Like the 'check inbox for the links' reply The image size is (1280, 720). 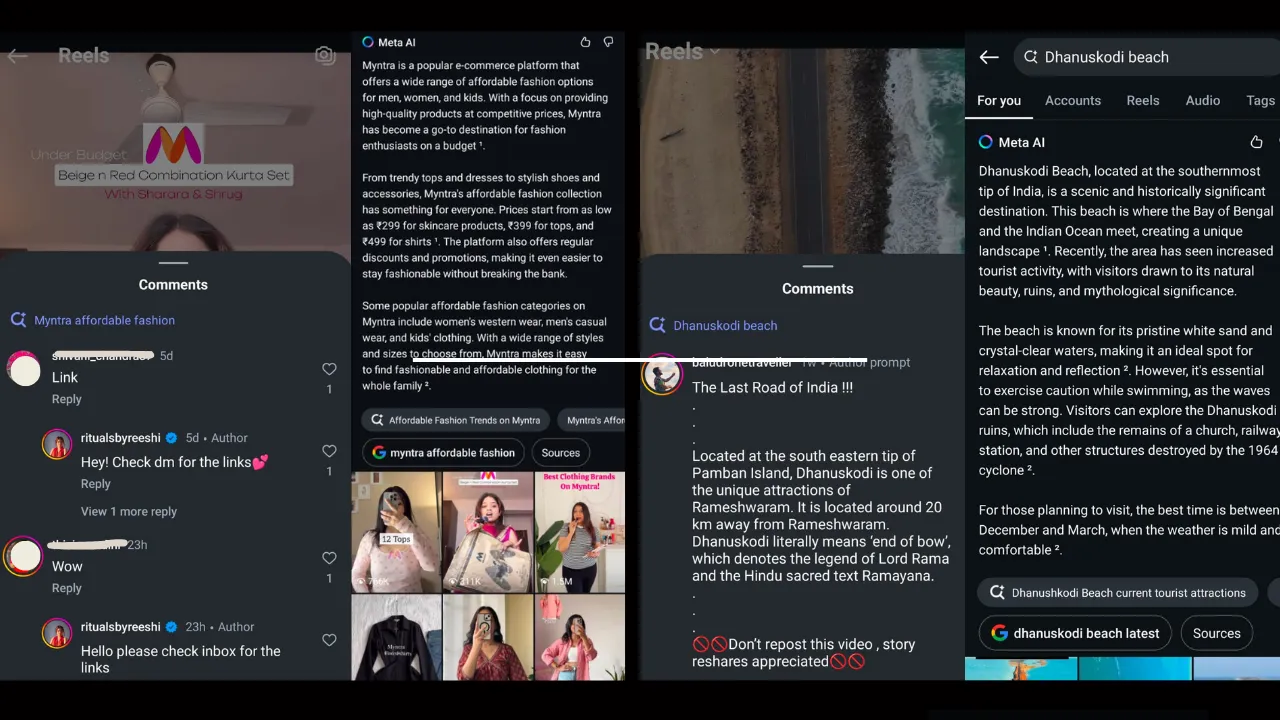pyautogui.click(x=329, y=640)
